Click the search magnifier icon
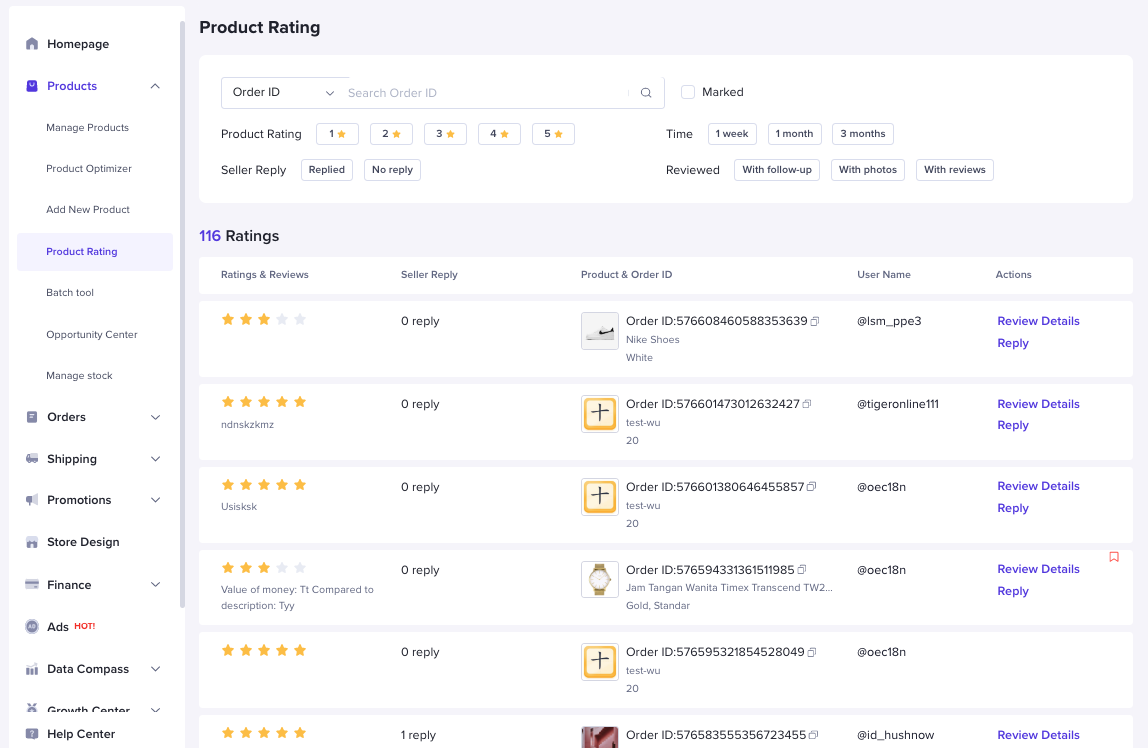The image size is (1148, 748). coord(646,93)
